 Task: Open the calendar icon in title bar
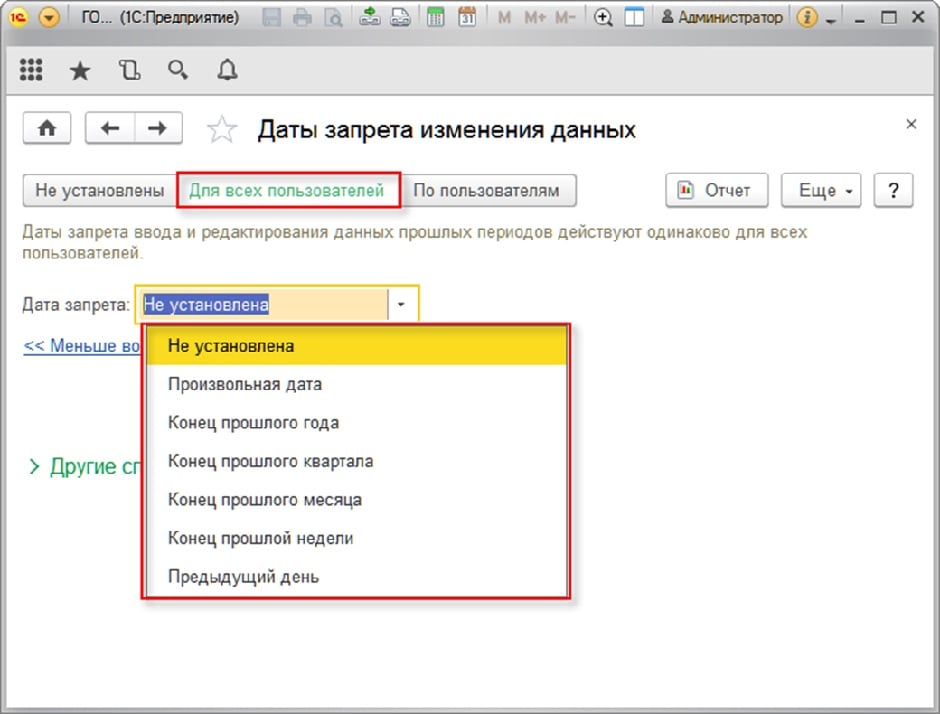pos(466,18)
